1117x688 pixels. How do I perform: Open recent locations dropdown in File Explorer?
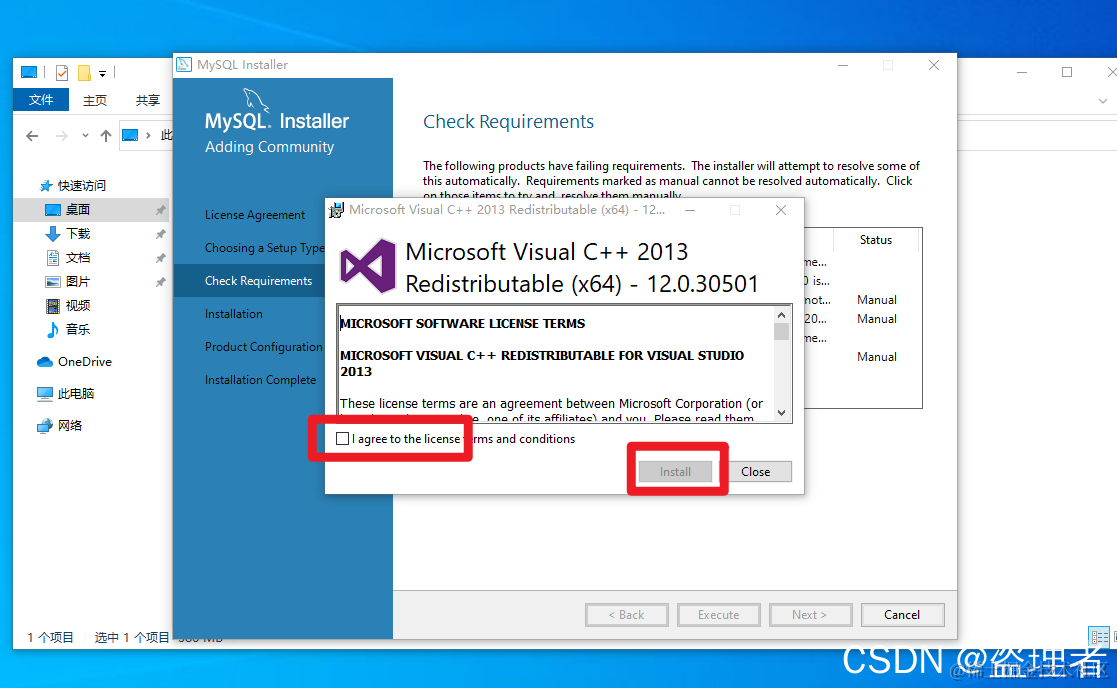(85, 135)
